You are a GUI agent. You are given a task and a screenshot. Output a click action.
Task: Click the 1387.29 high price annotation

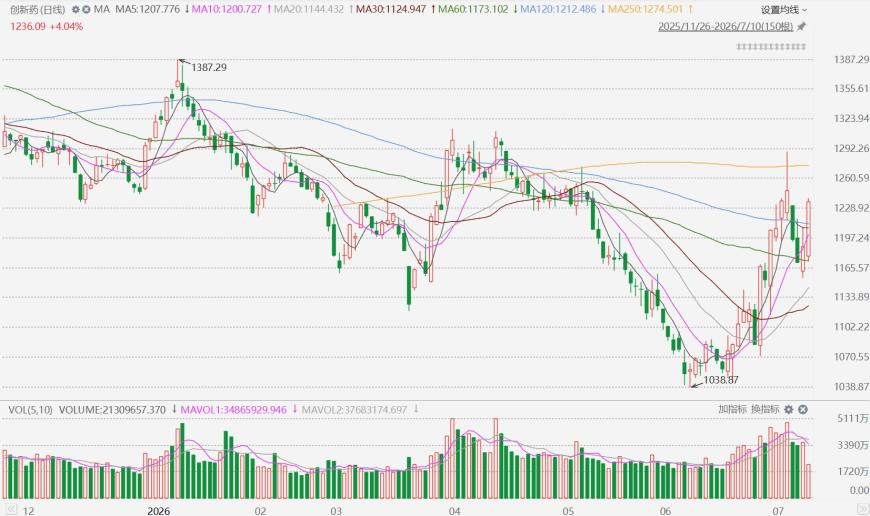(209, 67)
